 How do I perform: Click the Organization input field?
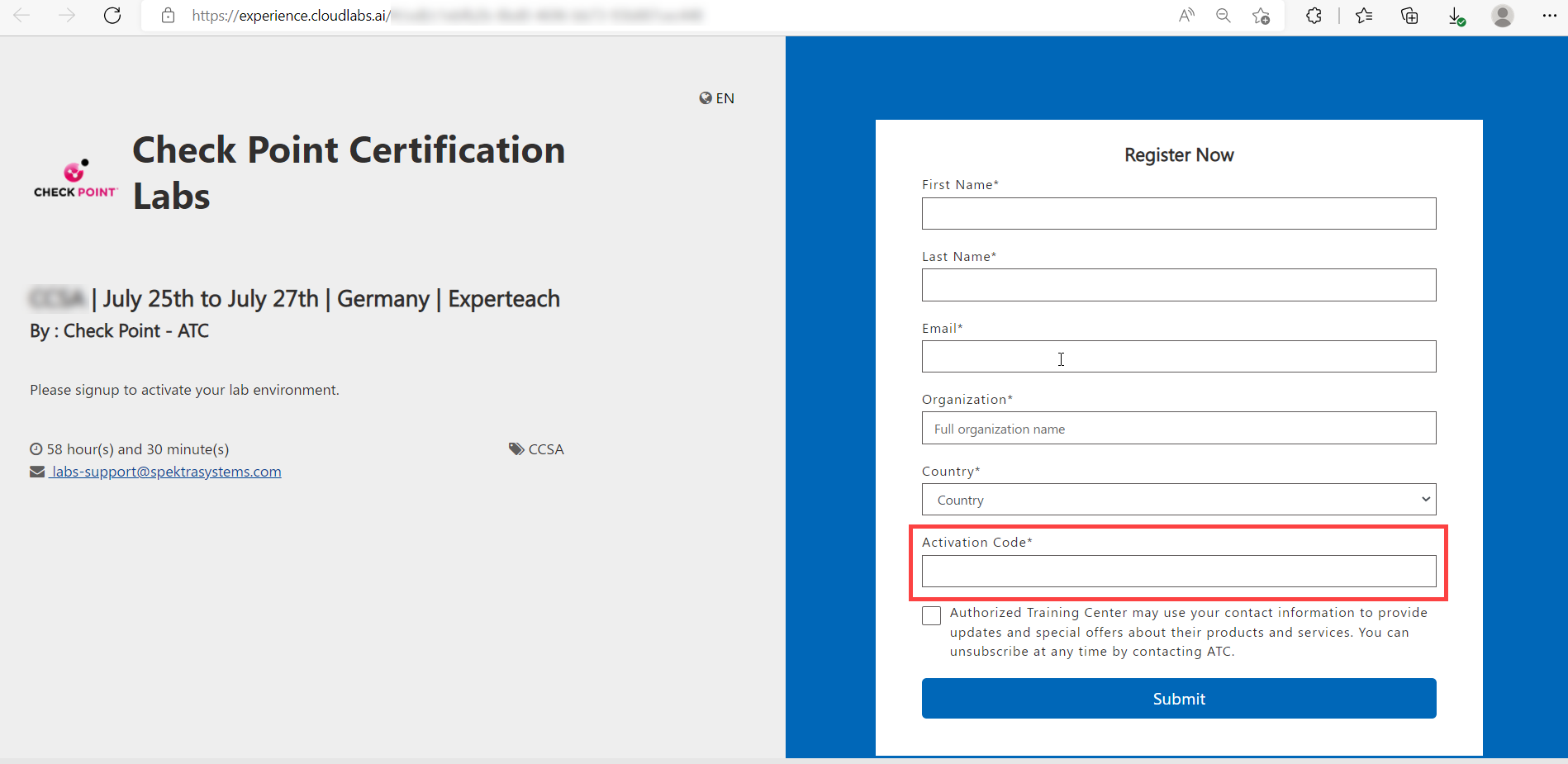pos(1179,428)
